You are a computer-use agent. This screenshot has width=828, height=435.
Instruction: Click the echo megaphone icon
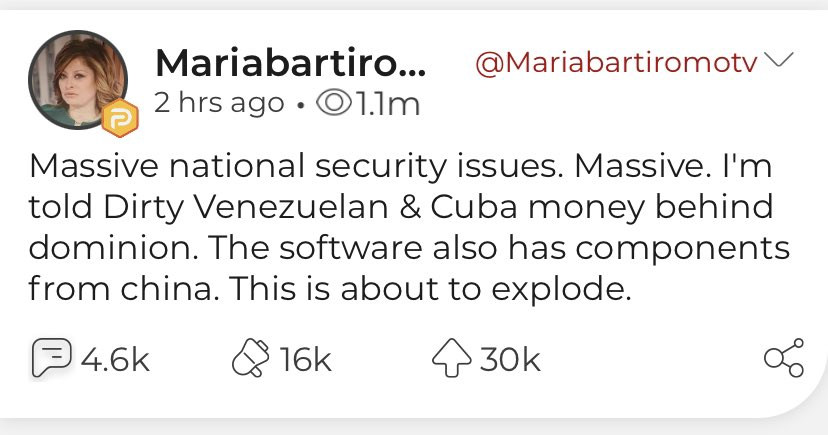[249, 358]
